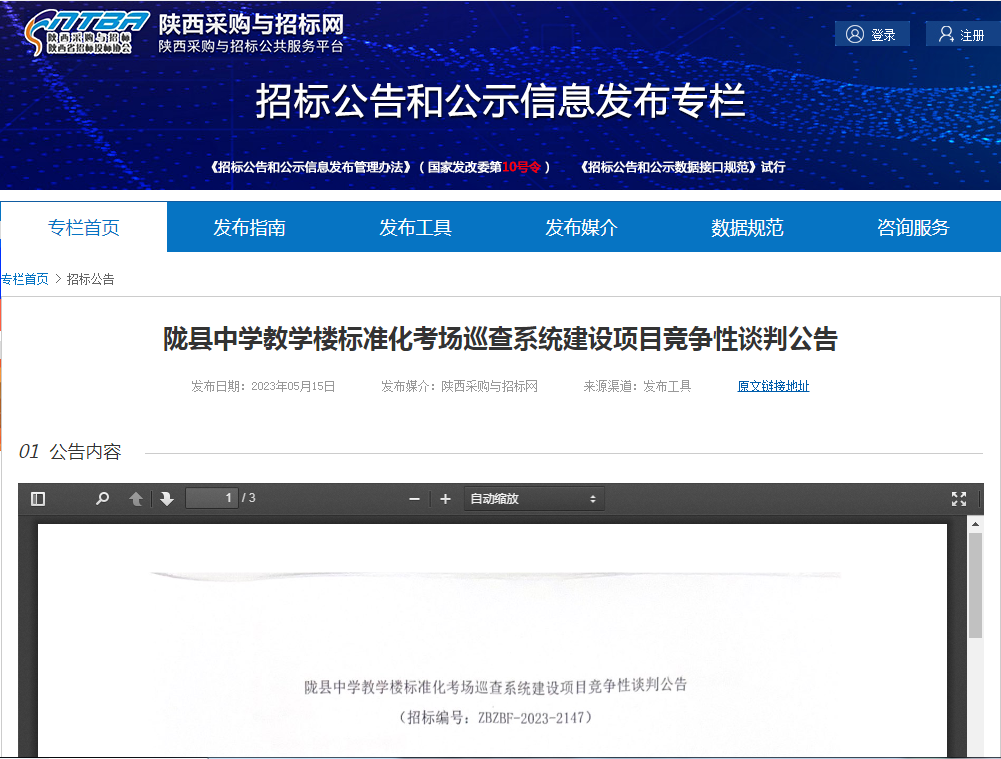The image size is (1001, 759).
Task: Switch PDF to presentation fullscreen mode
Action: pyautogui.click(x=958, y=498)
